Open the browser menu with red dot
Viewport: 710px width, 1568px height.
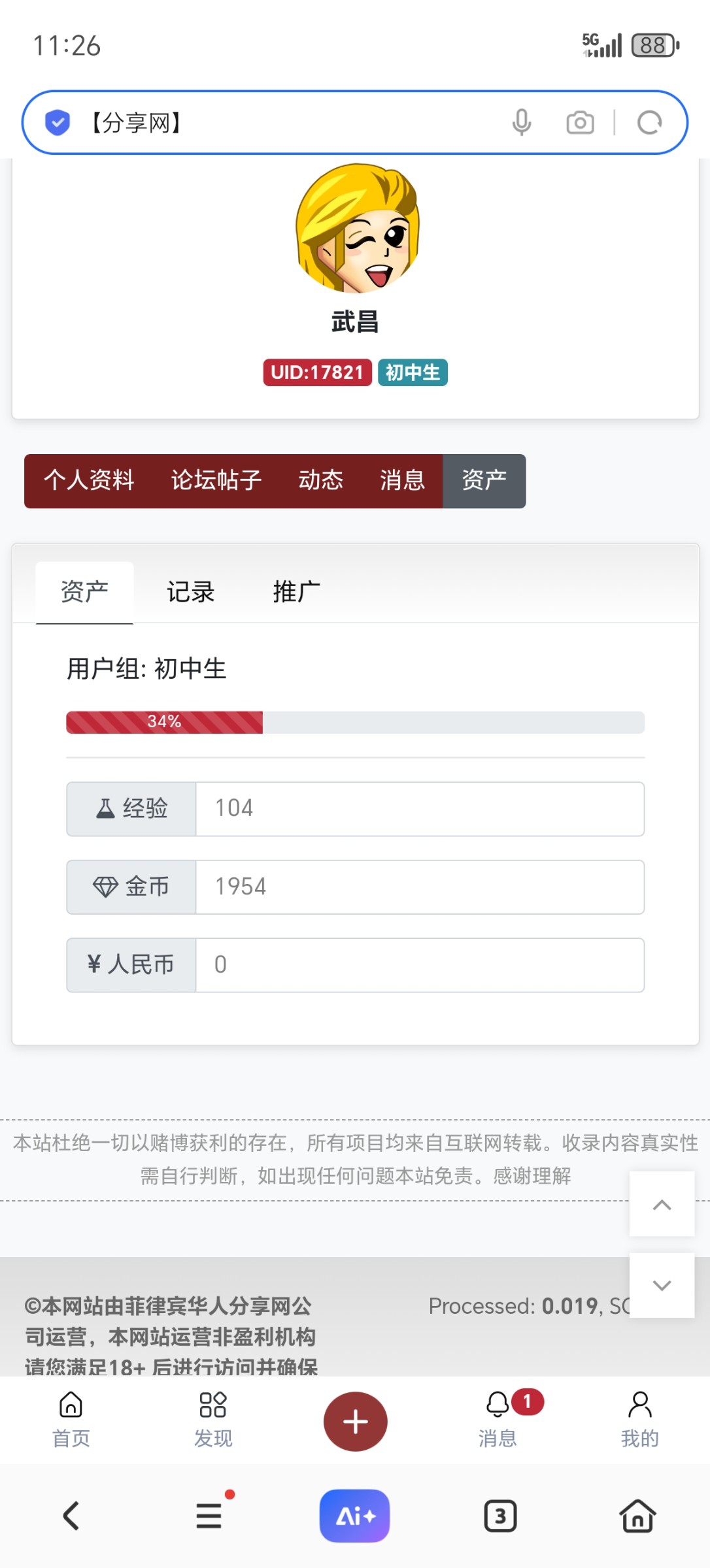(209, 1516)
